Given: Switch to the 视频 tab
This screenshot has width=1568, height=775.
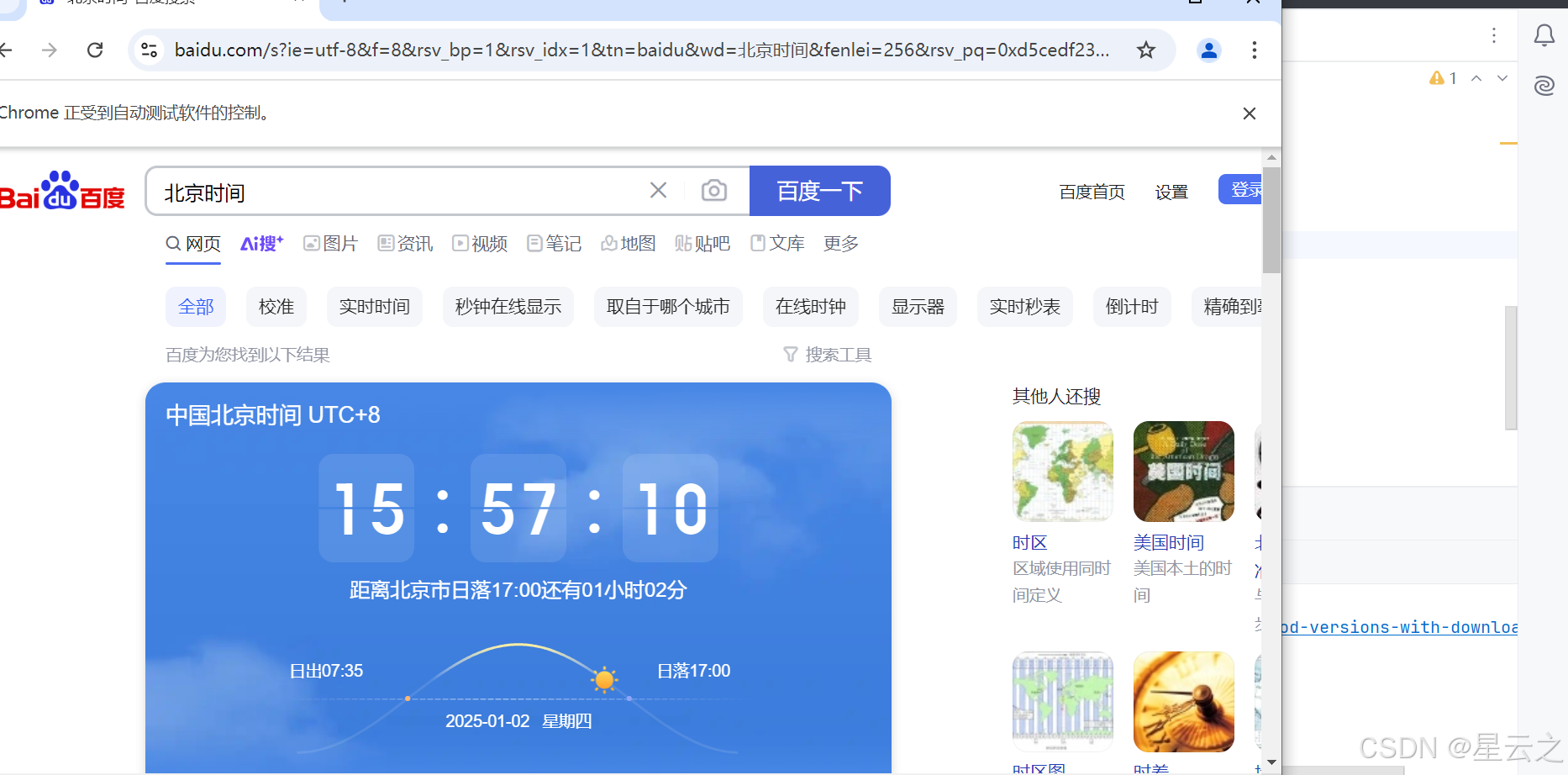Looking at the screenshot, I should pos(480,244).
